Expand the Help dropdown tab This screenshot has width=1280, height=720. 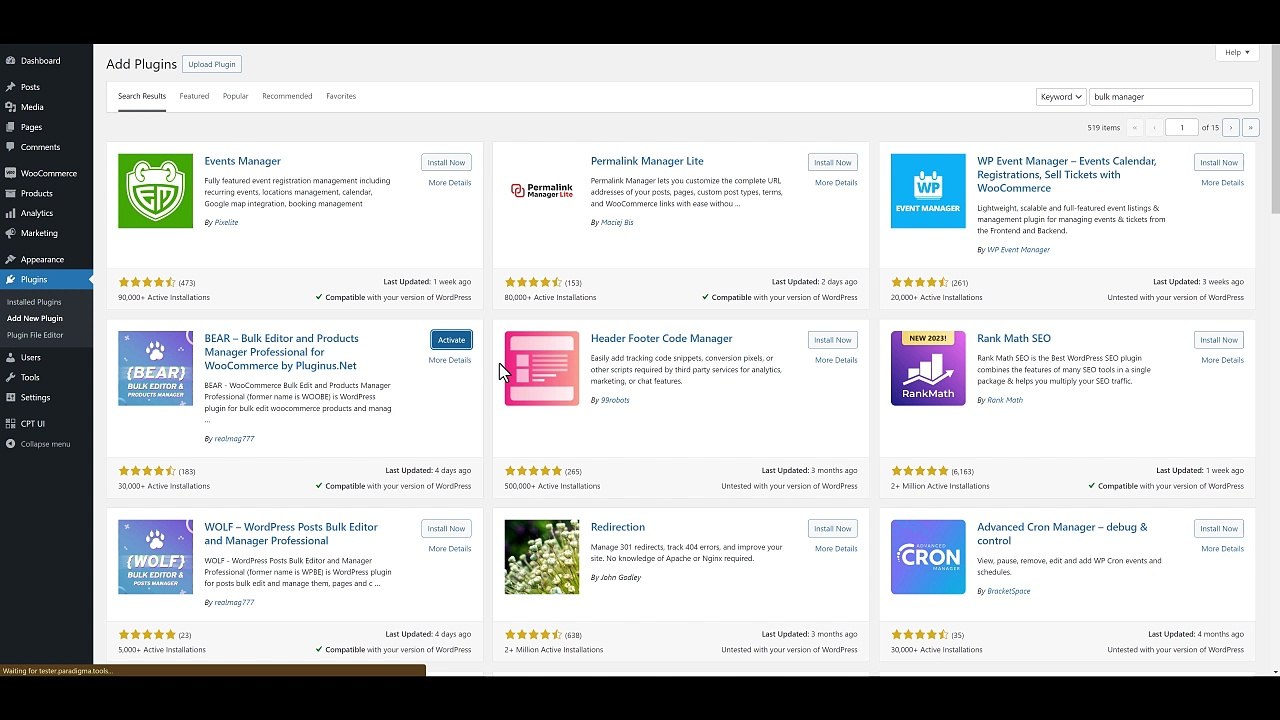[x=1238, y=52]
